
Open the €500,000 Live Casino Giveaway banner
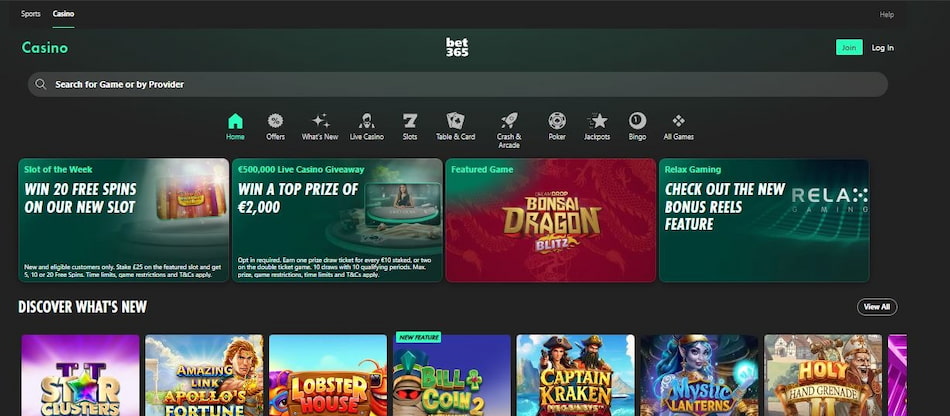tap(337, 220)
